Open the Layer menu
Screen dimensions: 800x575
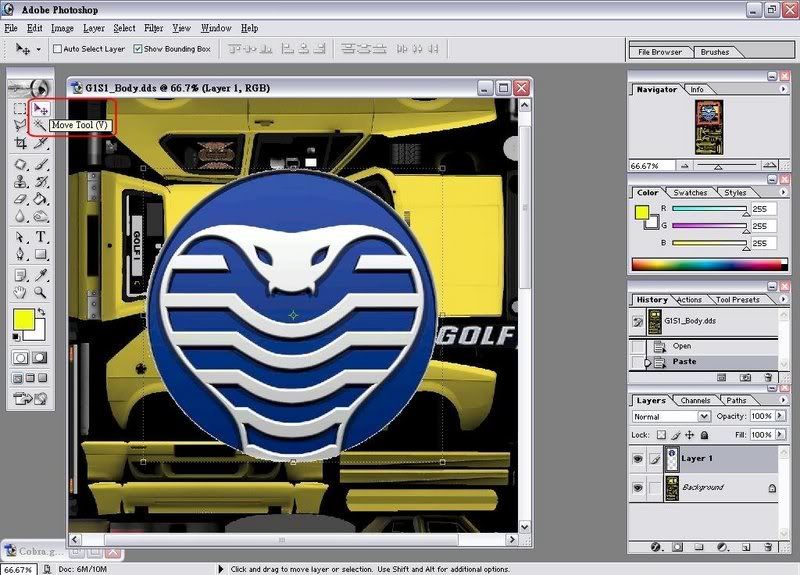94,28
